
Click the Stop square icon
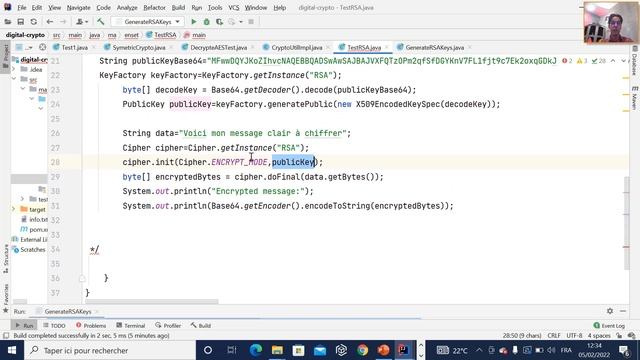(251, 22)
